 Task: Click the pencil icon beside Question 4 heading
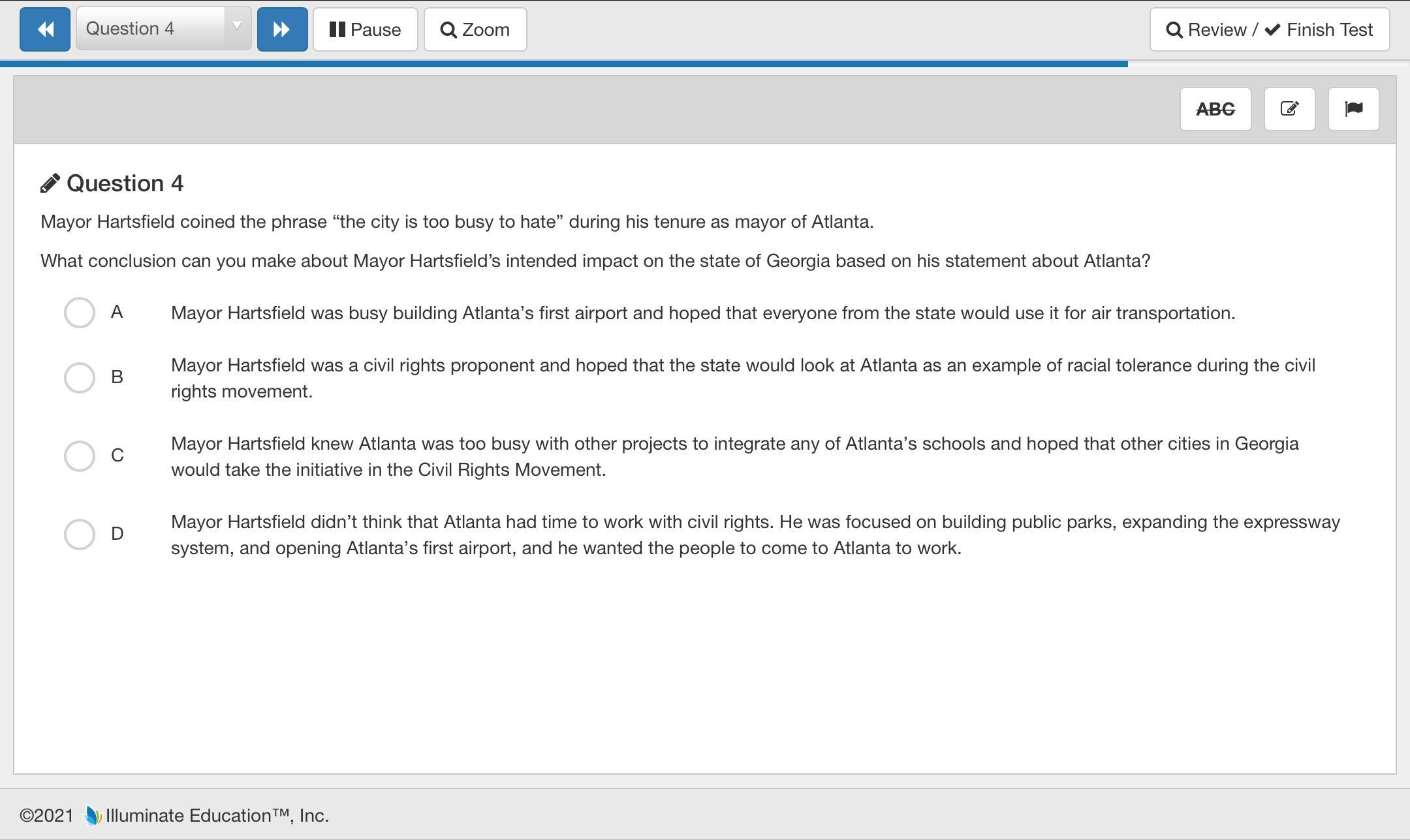(x=50, y=183)
